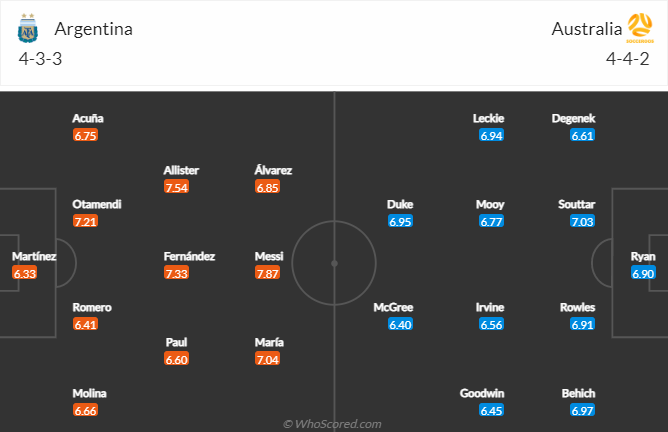Click player McGree's name
Screen dimensions: 668x432
[393, 308]
